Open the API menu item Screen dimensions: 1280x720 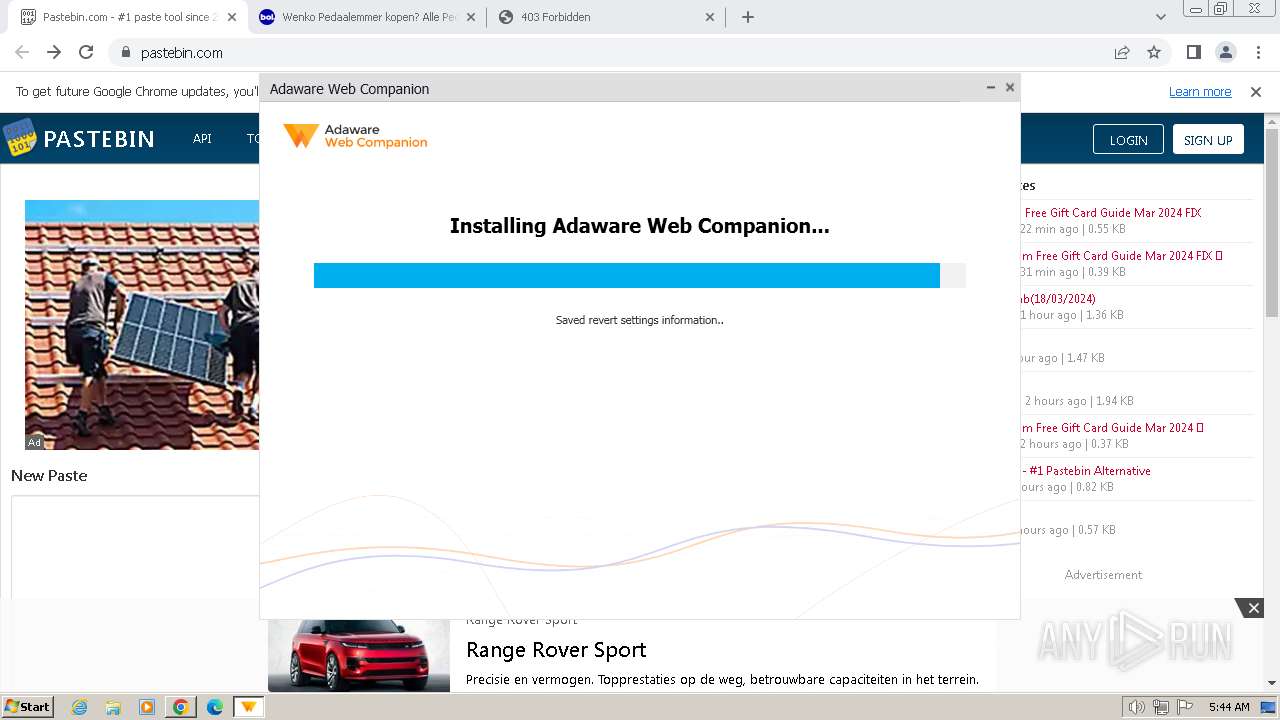pos(202,139)
